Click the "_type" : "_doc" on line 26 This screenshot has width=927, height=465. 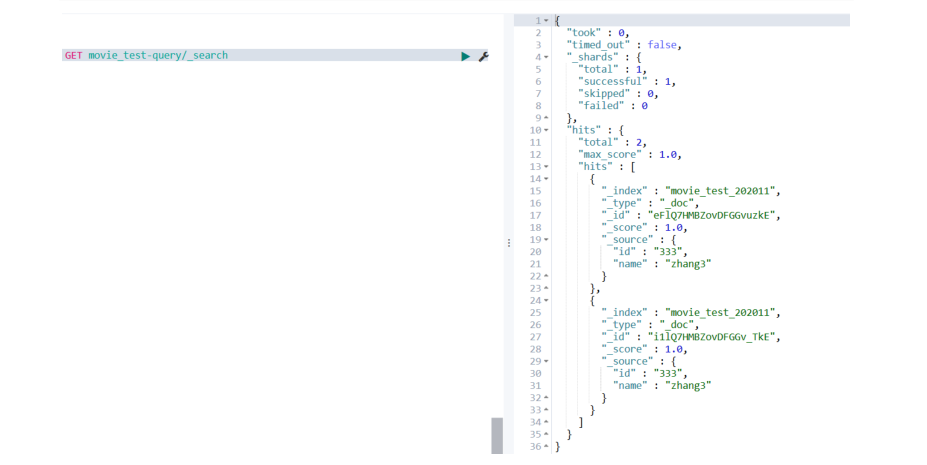[650, 325]
